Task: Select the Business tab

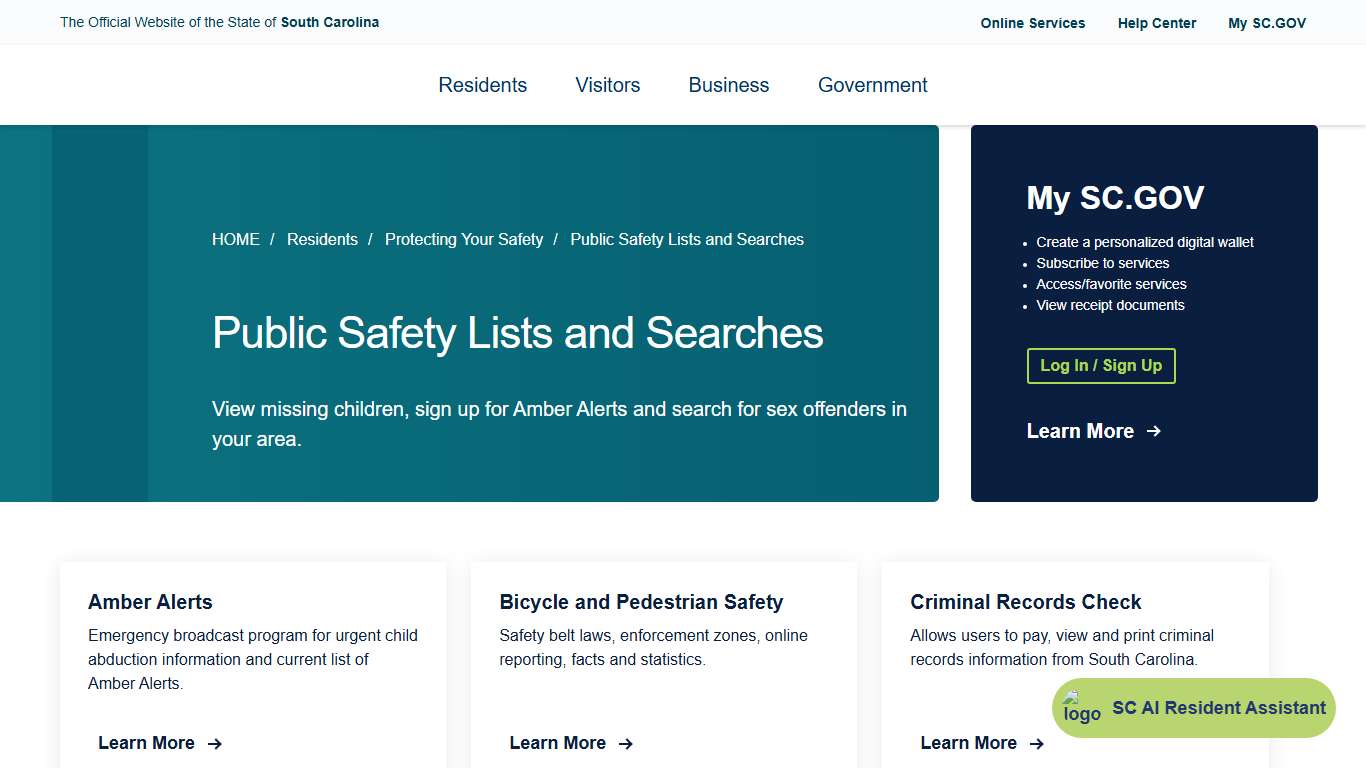Action: coord(728,85)
